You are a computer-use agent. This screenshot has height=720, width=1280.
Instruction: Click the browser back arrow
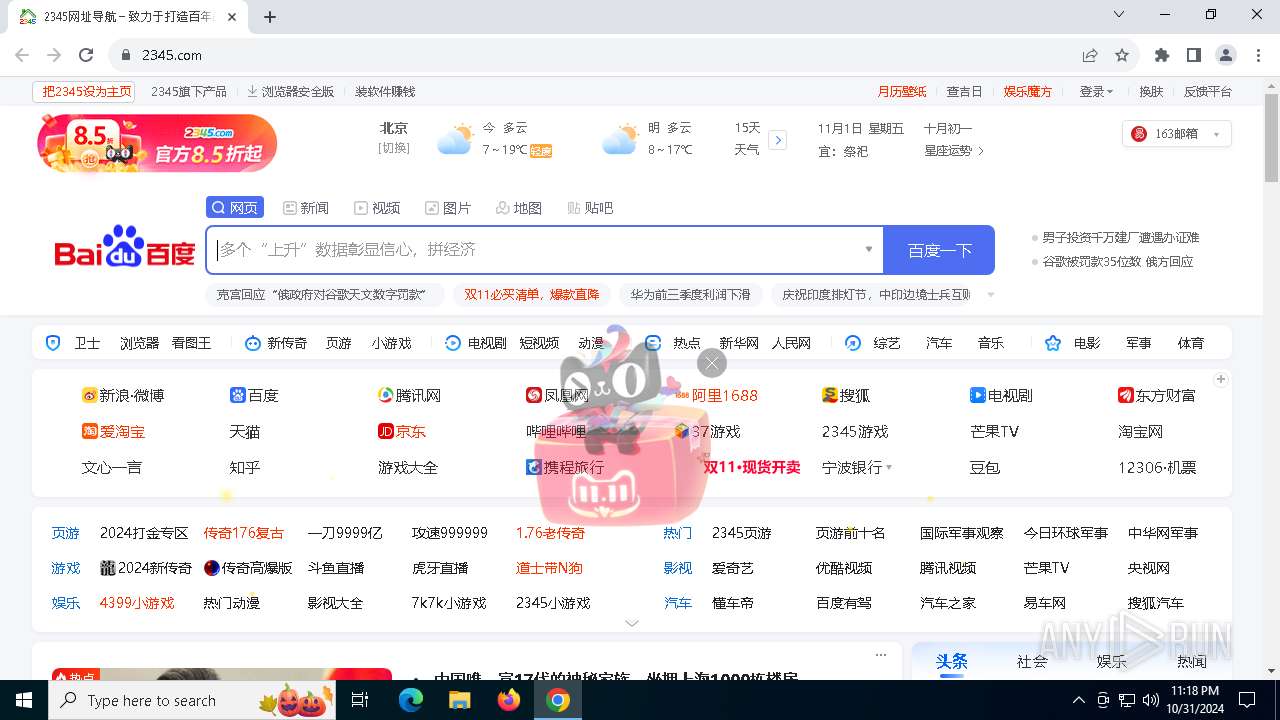[22, 55]
